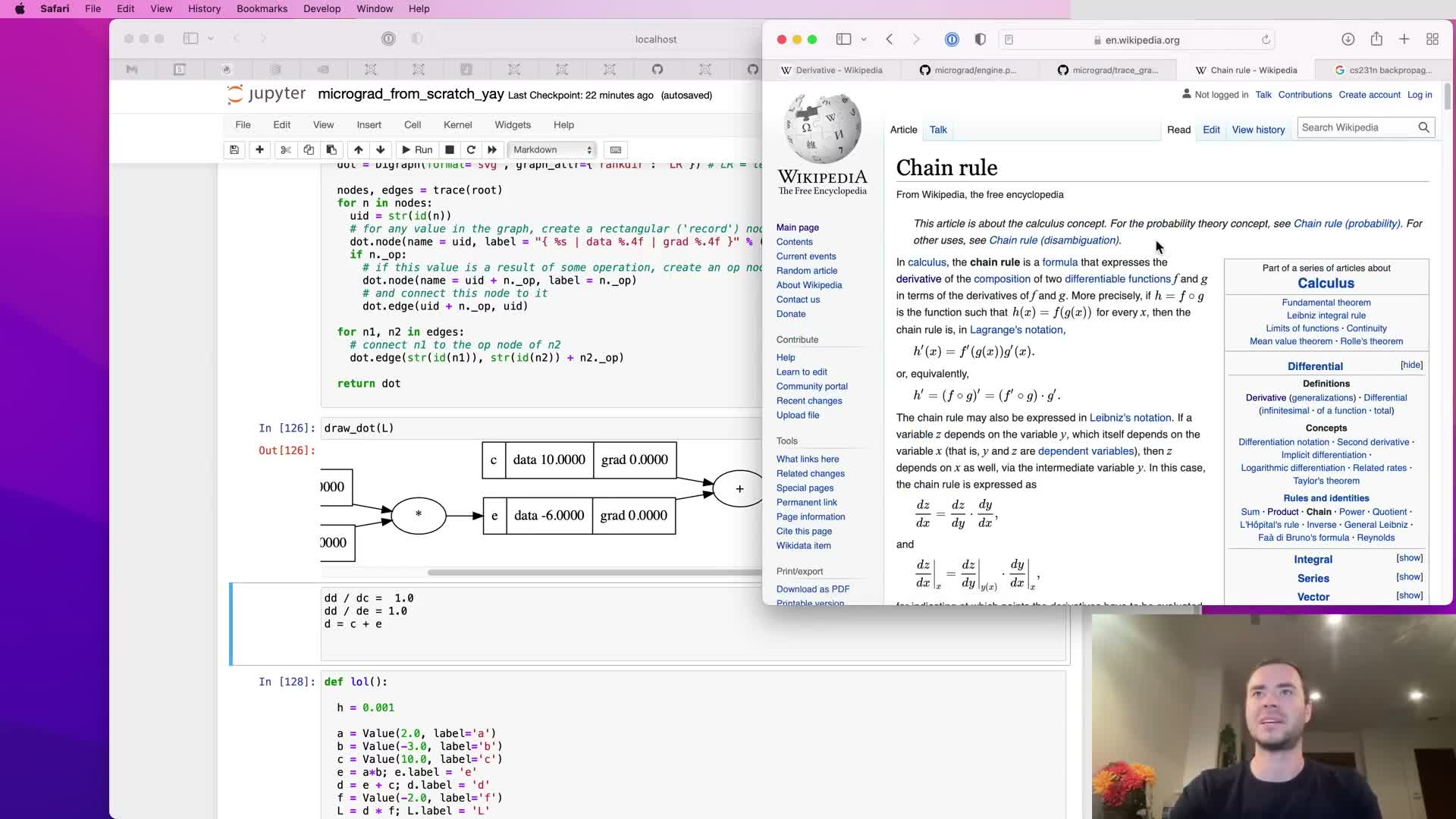
Task: Move selected cell up arrow
Action: 358,150
